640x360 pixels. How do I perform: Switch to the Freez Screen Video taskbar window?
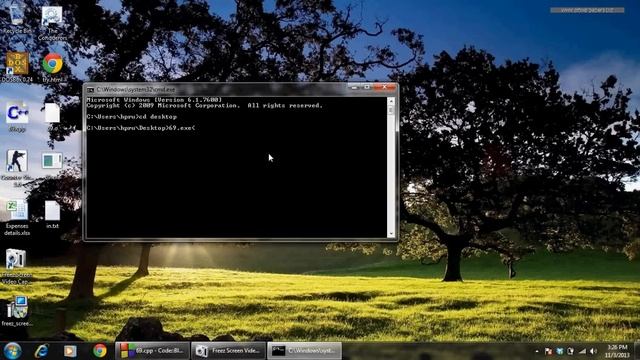229,351
